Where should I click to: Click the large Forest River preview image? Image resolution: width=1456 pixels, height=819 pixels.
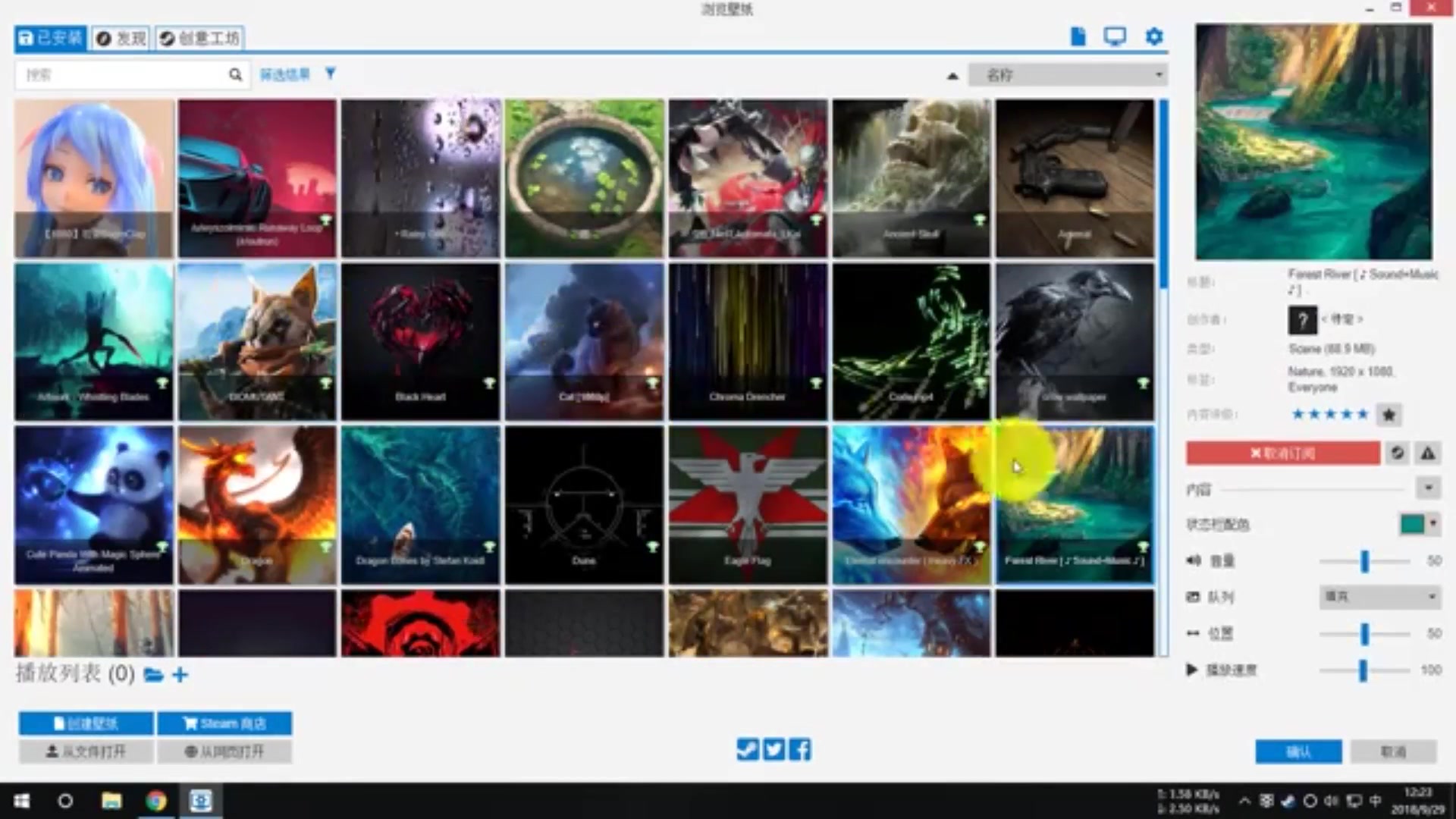coord(1314,142)
